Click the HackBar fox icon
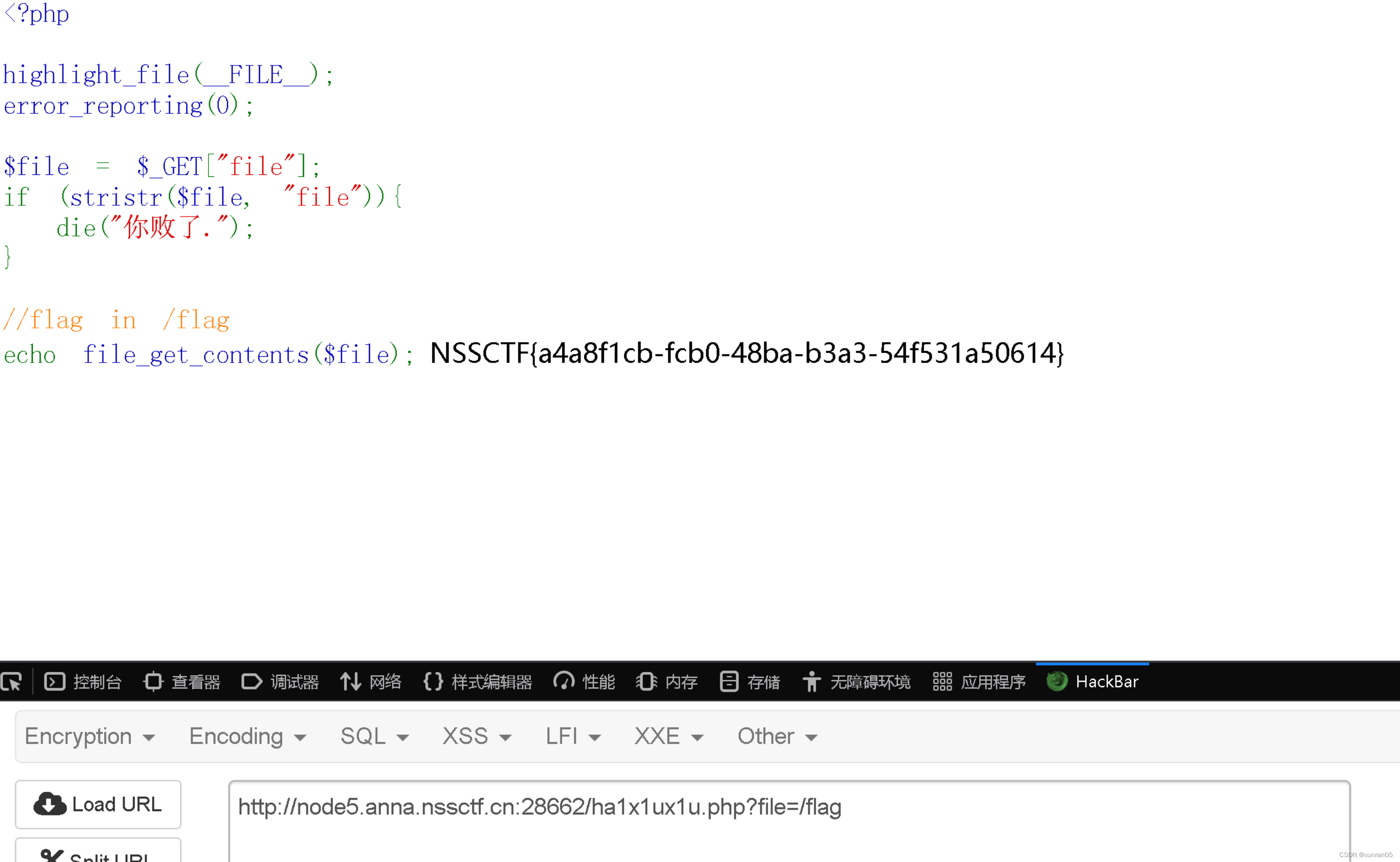This screenshot has width=1400, height=862. point(1057,681)
